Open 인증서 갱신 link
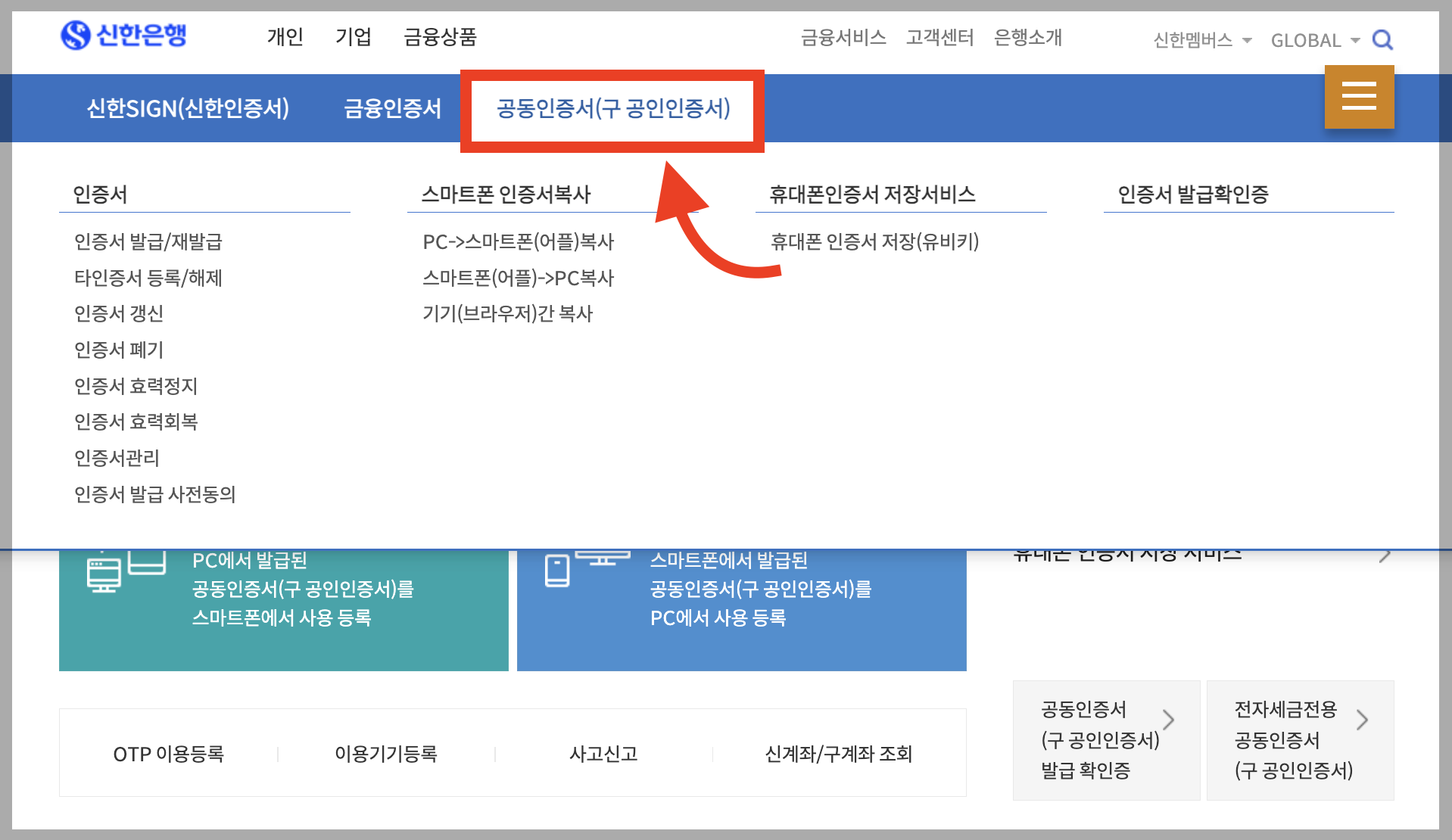 click(119, 313)
